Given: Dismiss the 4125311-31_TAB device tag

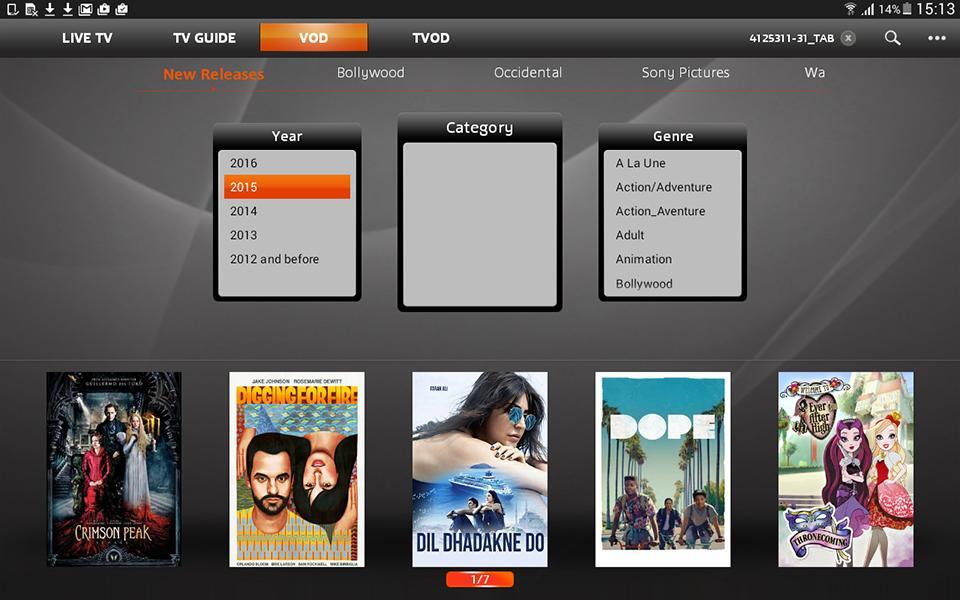Looking at the screenshot, I should pos(848,37).
